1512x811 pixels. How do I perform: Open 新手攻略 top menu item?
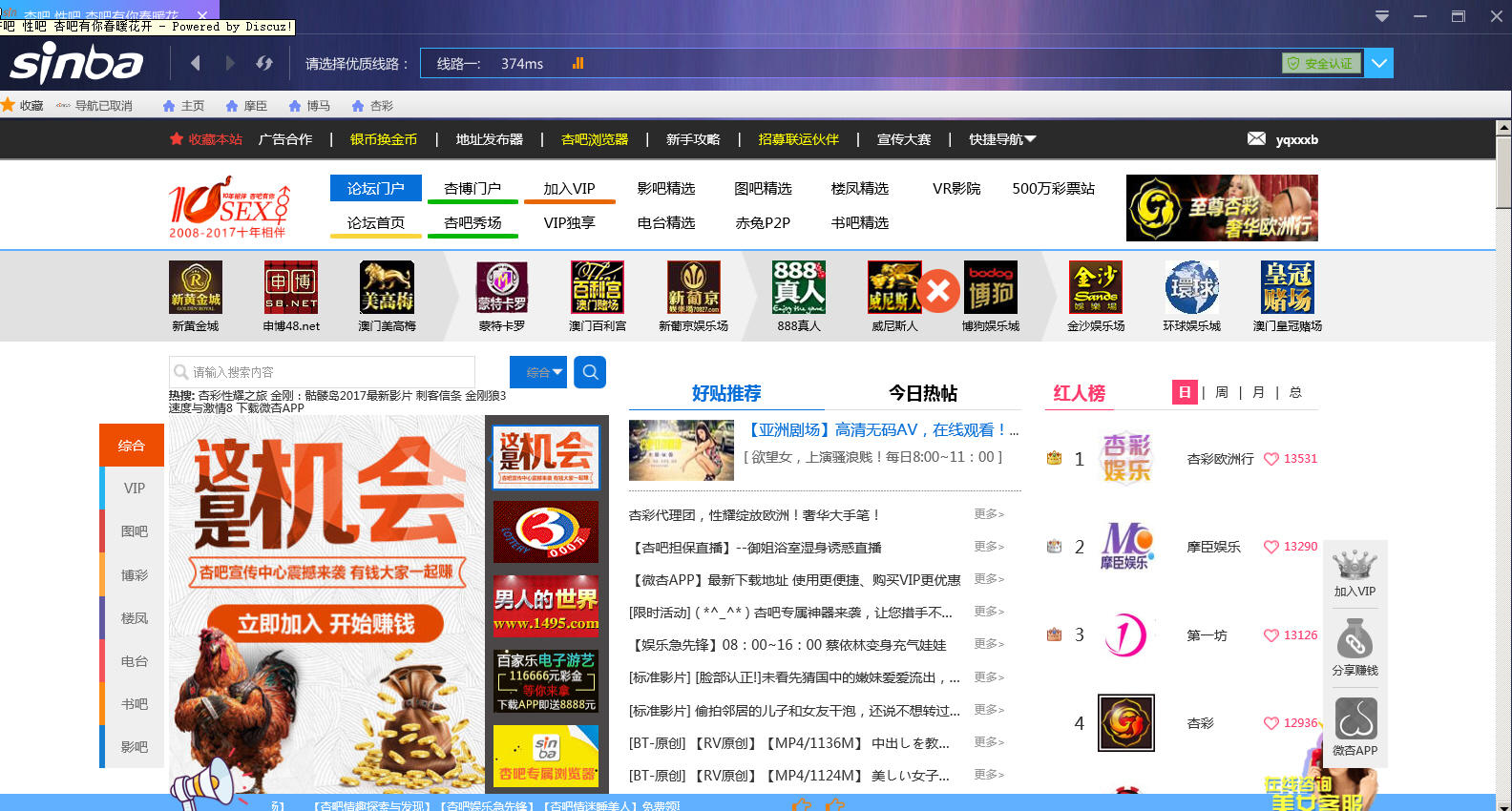(693, 139)
